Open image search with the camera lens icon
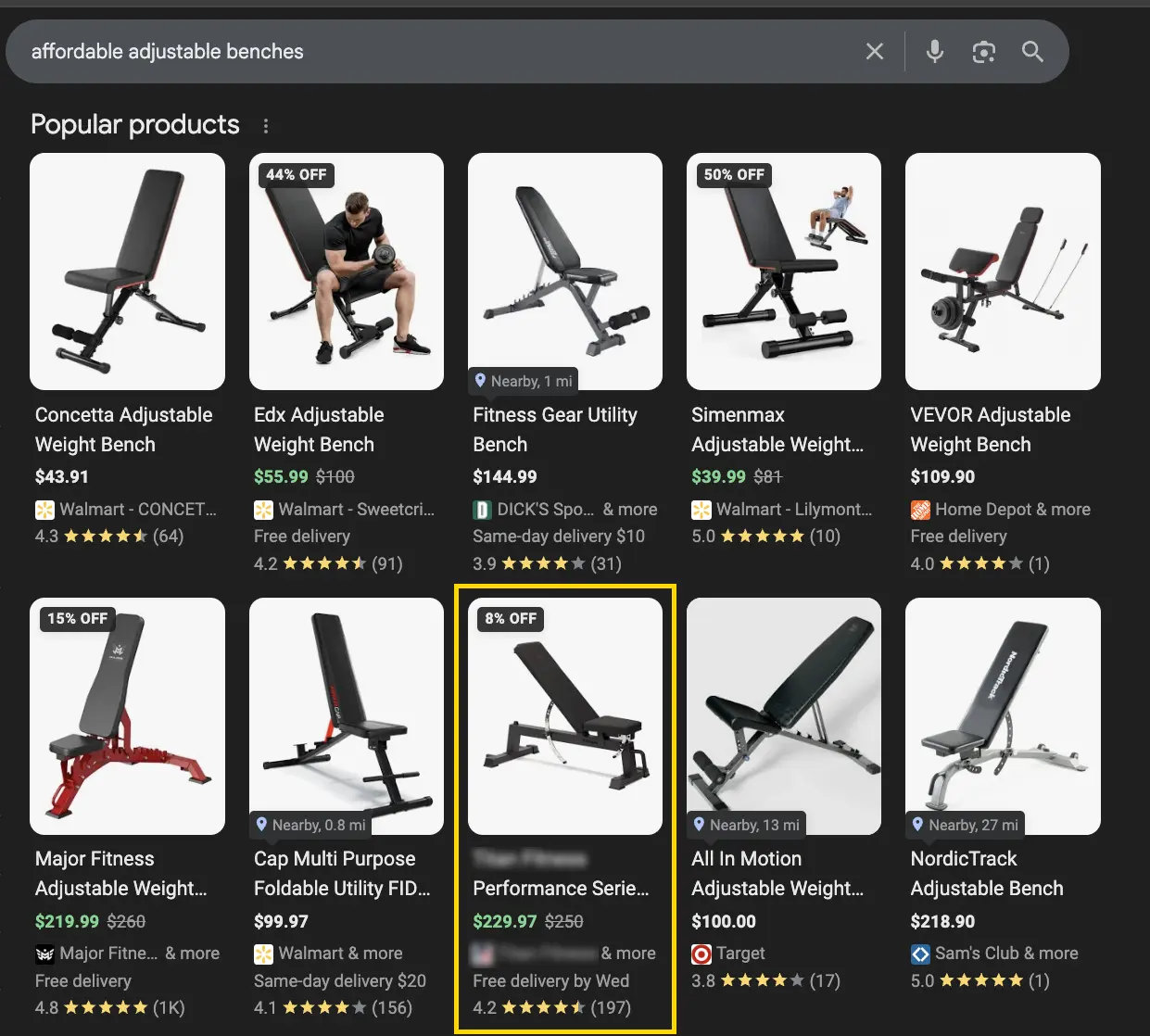Image resolution: width=1150 pixels, height=1036 pixels. [983, 52]
